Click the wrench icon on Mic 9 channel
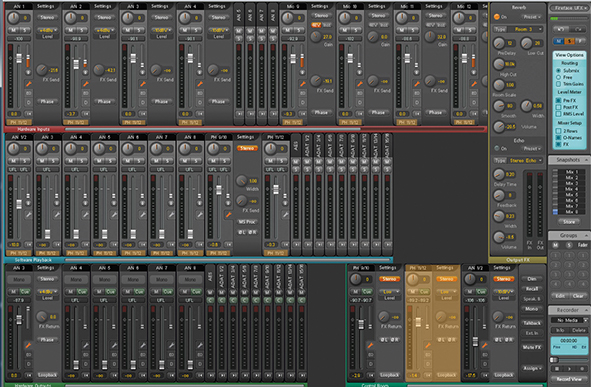The height and width of the screenshot is (387, 591). pos(302,84)
